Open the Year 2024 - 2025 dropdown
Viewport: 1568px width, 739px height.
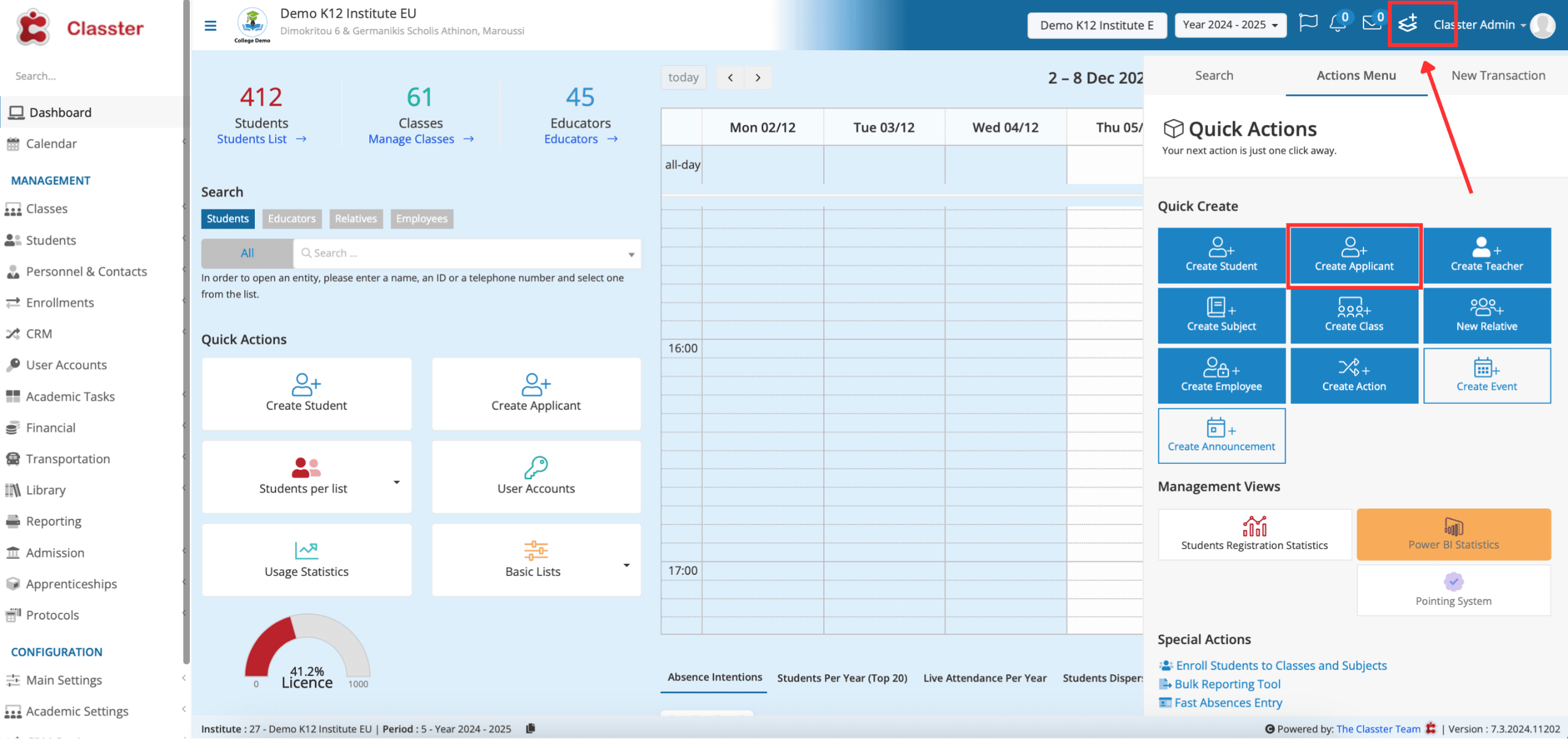[x=1230, y=25]
